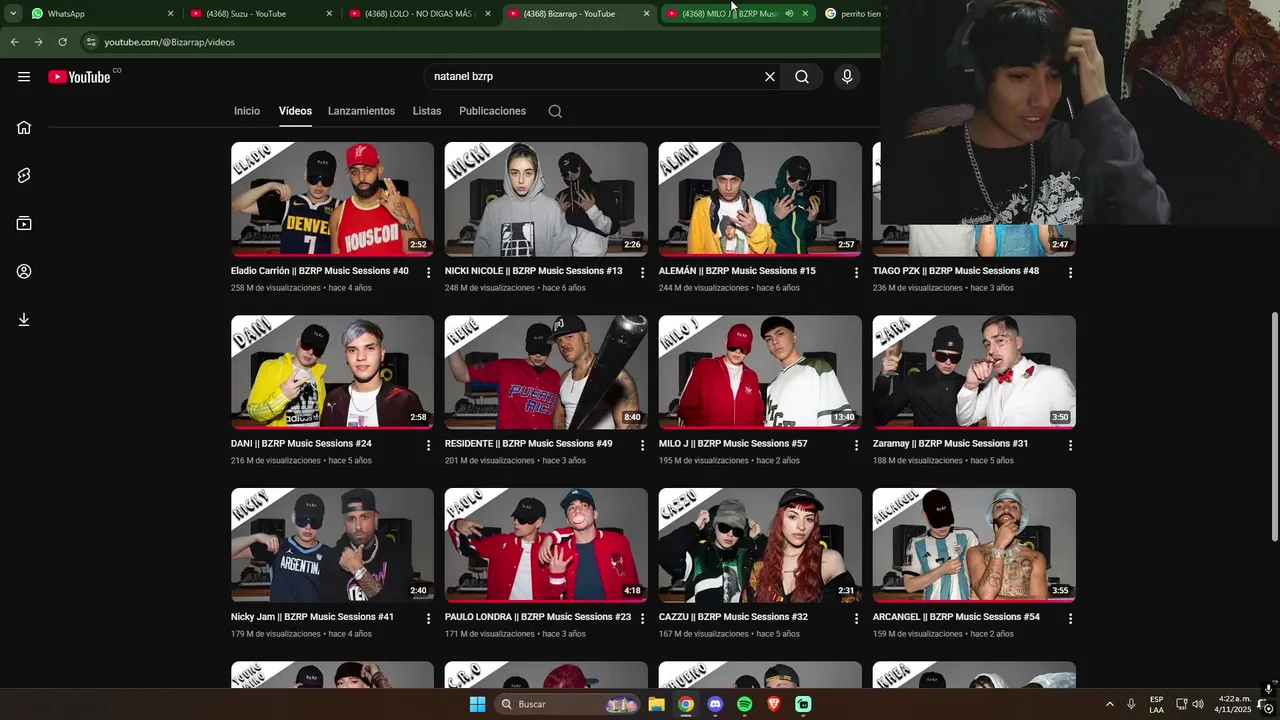Open the Lanzamientos channel tab
This screenshot has width=1280, height=720.
click(x=361, y=111)
